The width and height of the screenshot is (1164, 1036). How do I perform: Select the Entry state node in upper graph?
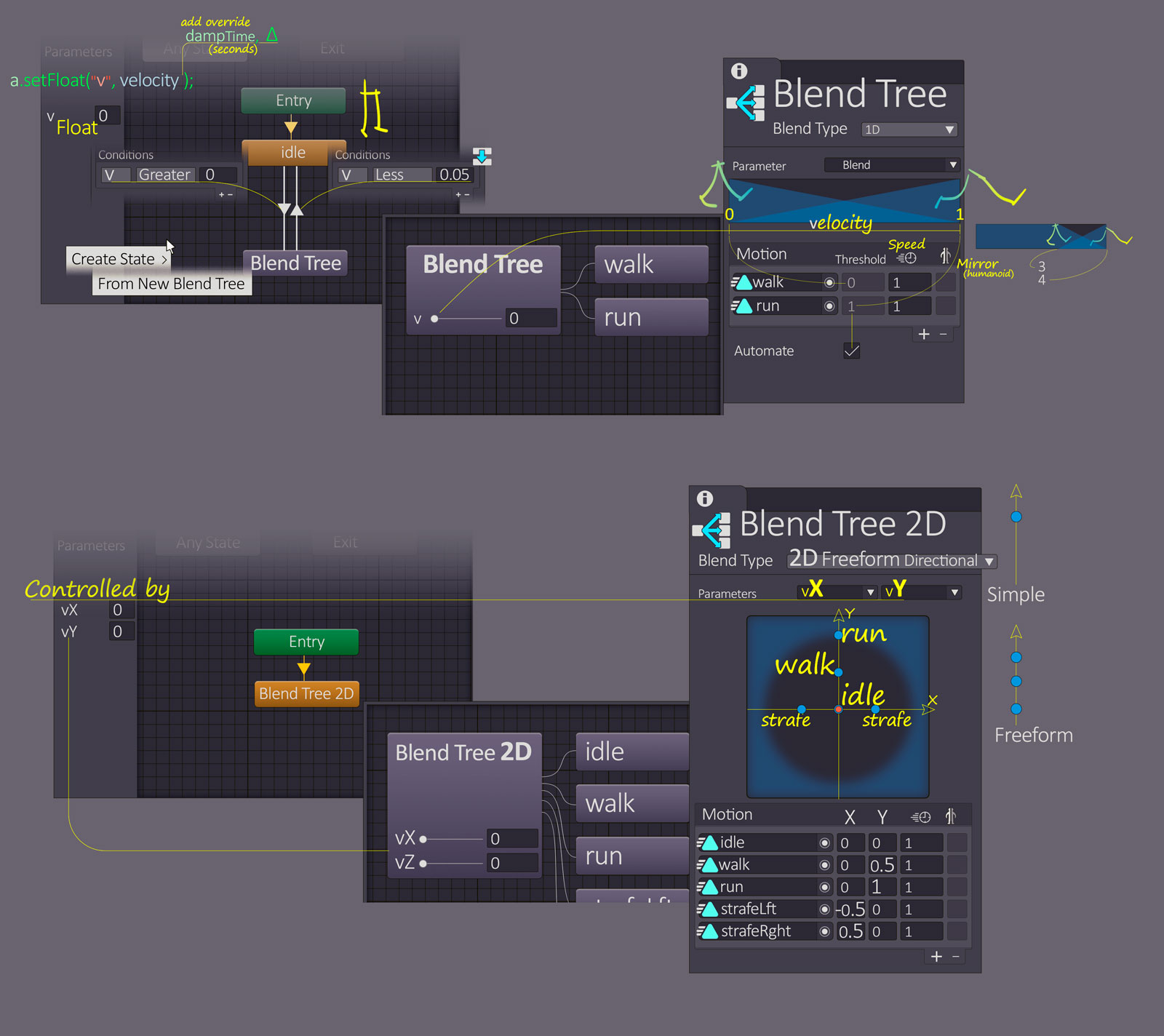point(293,100)
